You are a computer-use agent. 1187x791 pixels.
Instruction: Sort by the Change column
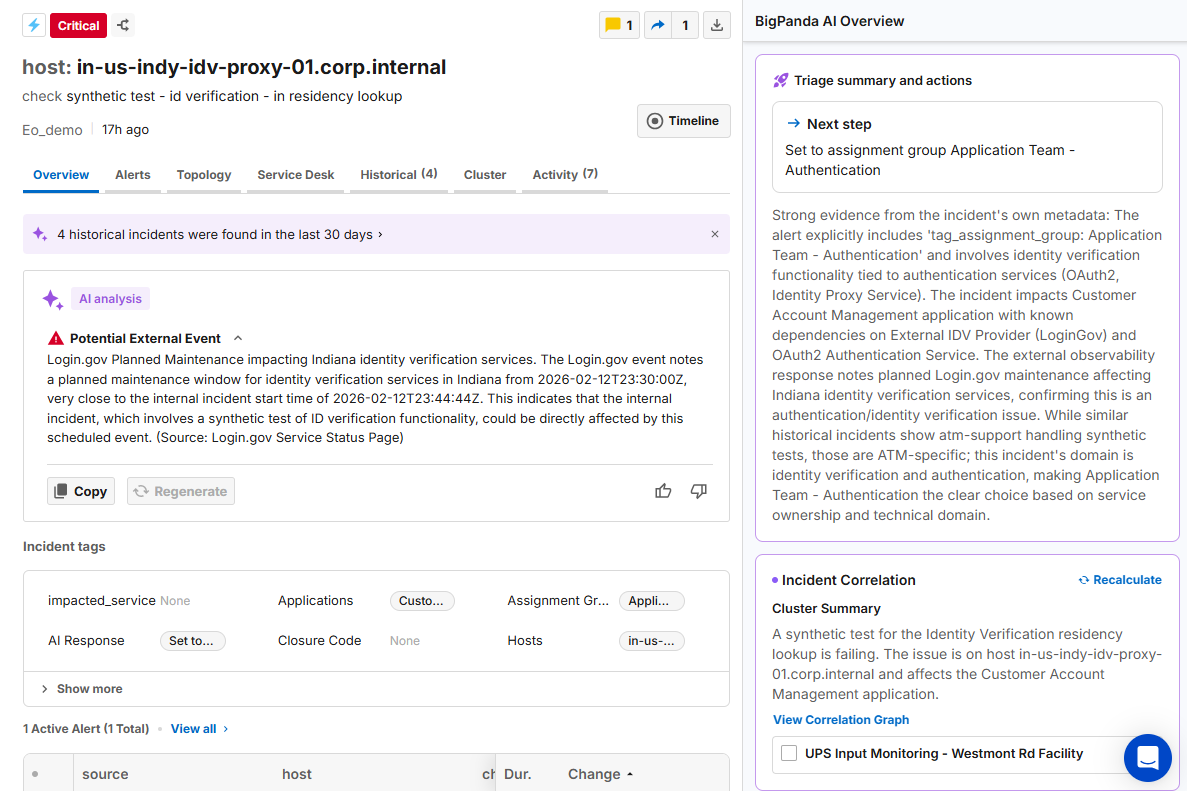pyautogui.click(x=600, y=774)
